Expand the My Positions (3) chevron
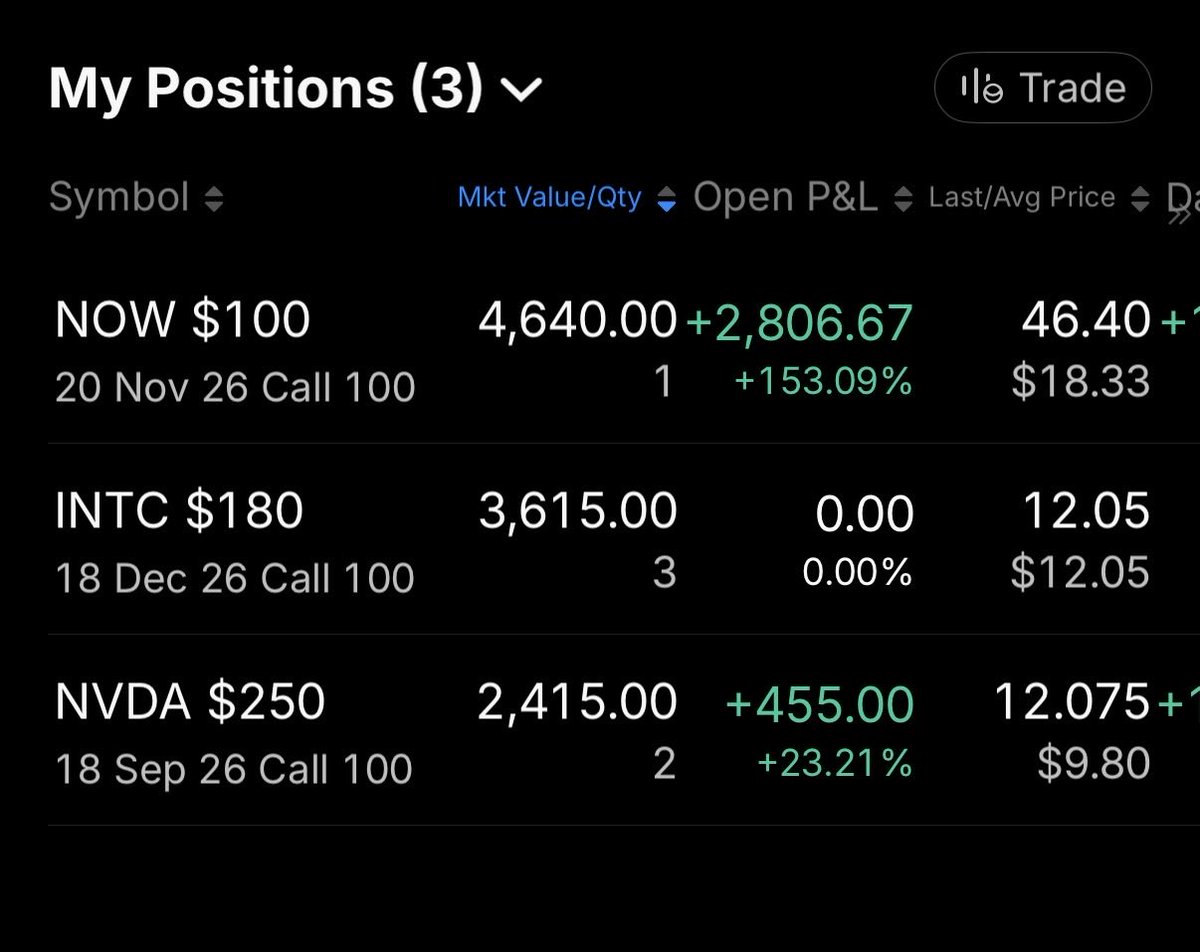Screen dimensions: 1200x952 [521, 91]
